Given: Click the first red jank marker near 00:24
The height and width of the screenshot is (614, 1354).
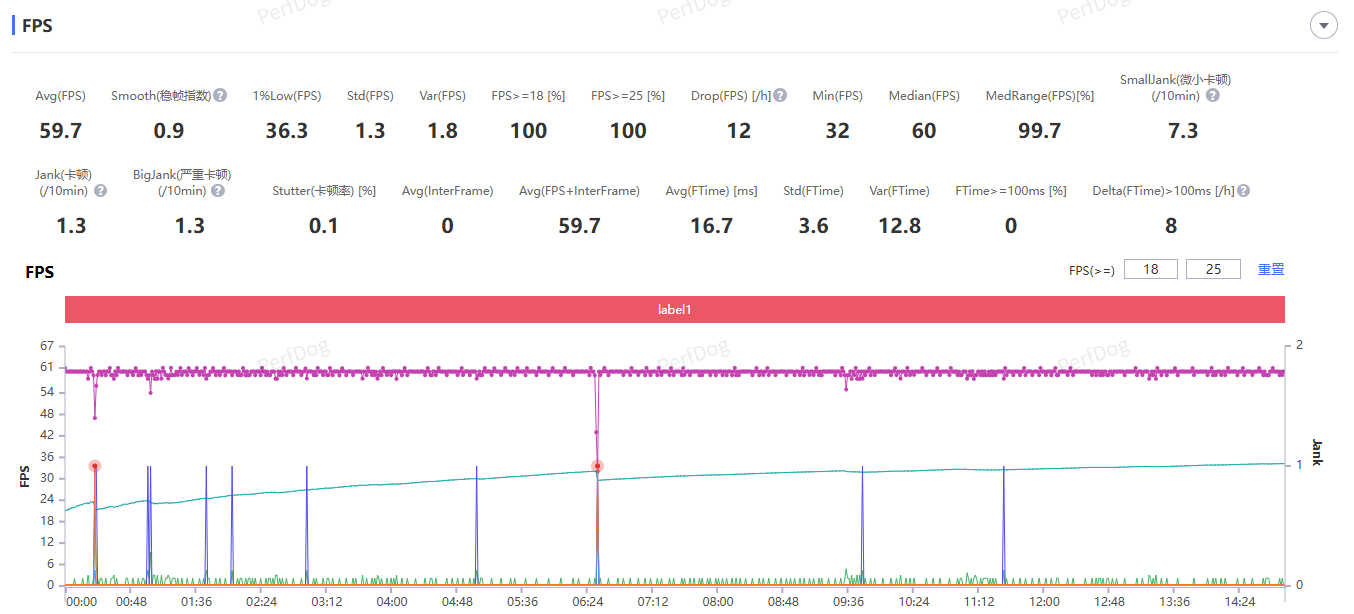Looking at the screenshot, I should tap(95, 466).
